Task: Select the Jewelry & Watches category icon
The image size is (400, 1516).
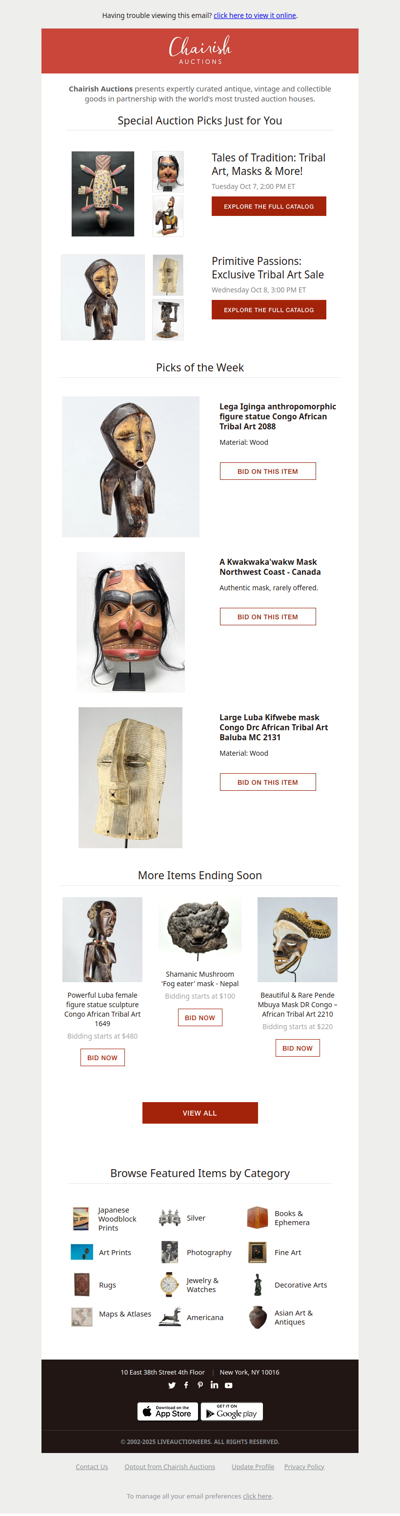Action: (170, 1285)
